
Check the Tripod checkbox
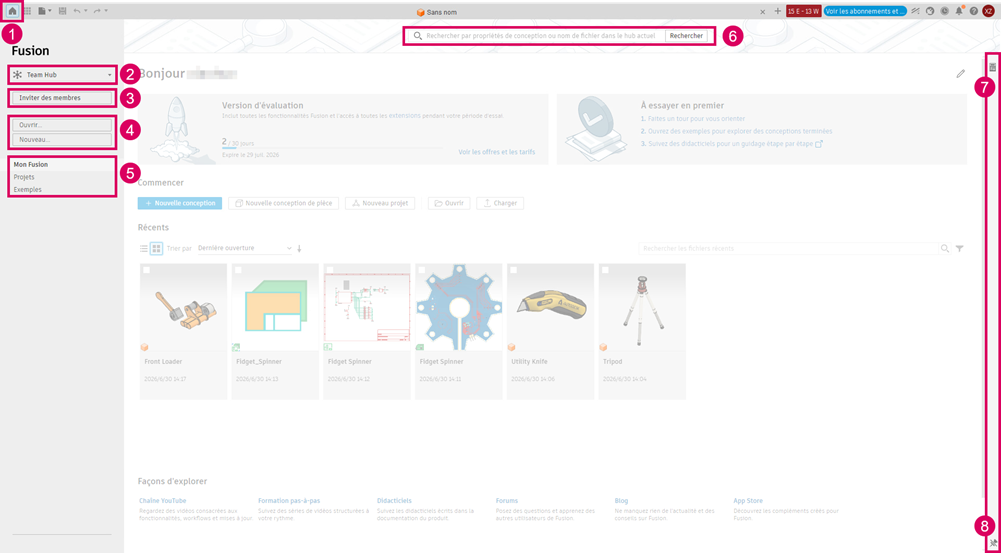(x=606, y=270)
